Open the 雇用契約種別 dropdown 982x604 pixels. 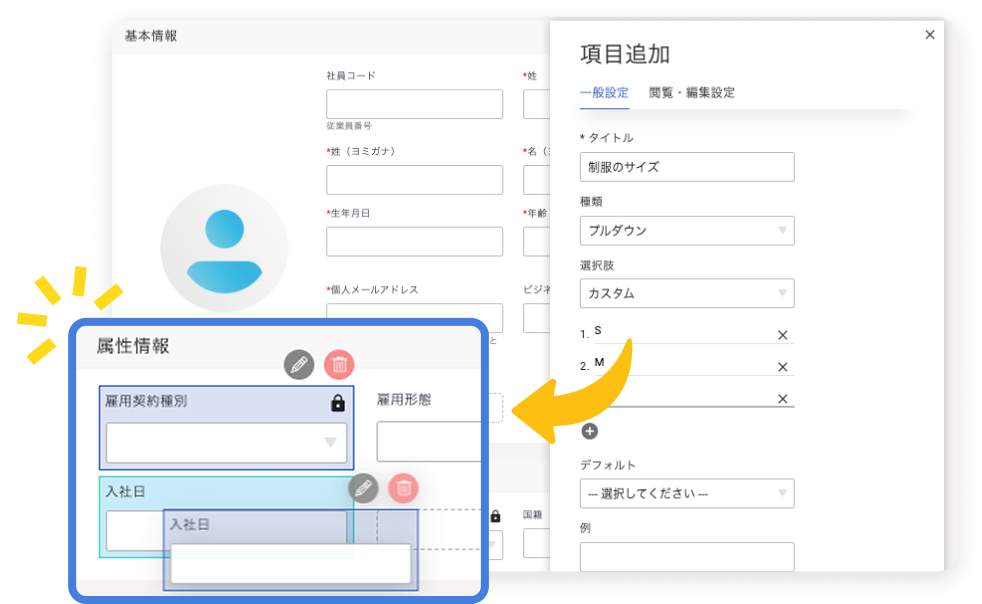[227, 443]
